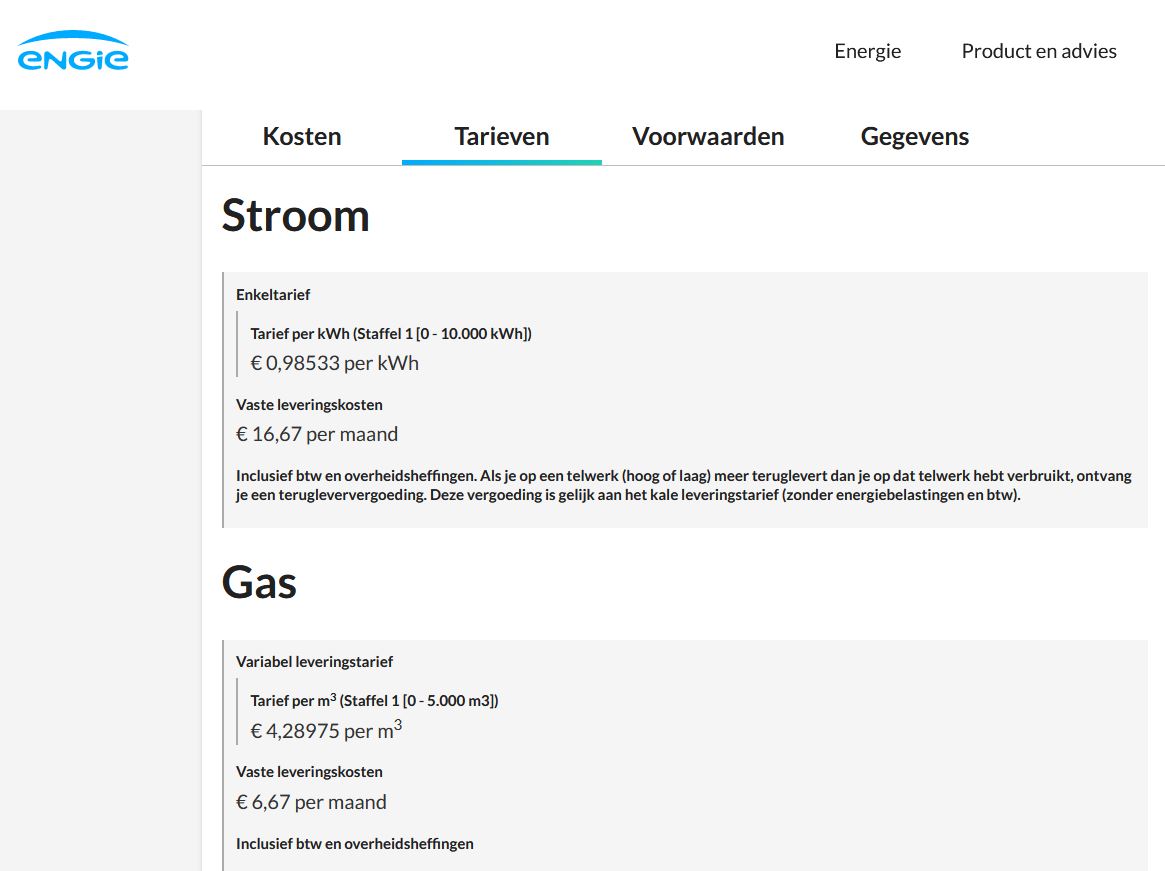The width and height of the screenshot is (1165, 871).
Task: Click the € 6,67 per maand amount
Action: (311, 802)
